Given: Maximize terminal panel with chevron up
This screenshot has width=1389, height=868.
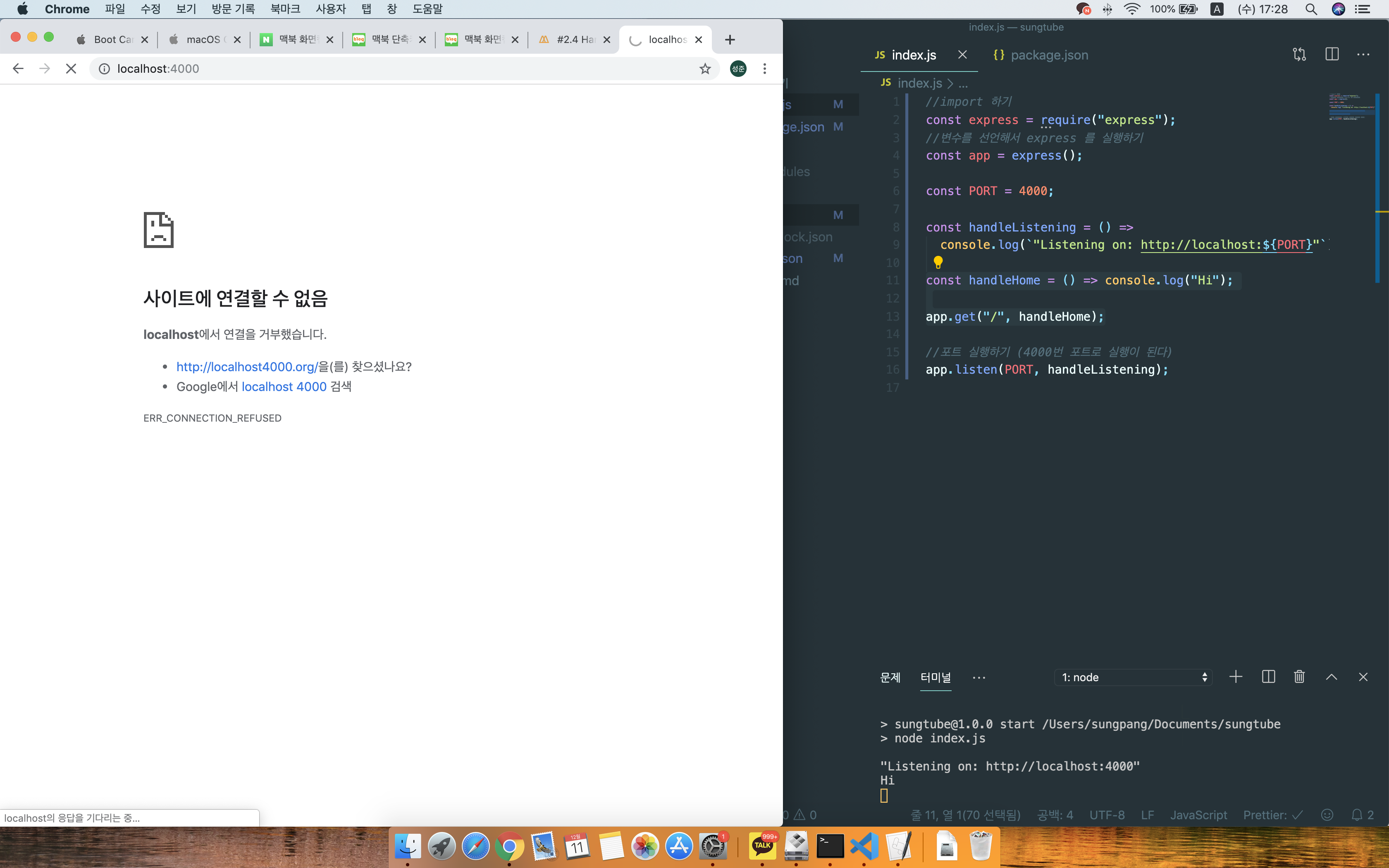Looking at the screenshot, I should [1332, 677].
